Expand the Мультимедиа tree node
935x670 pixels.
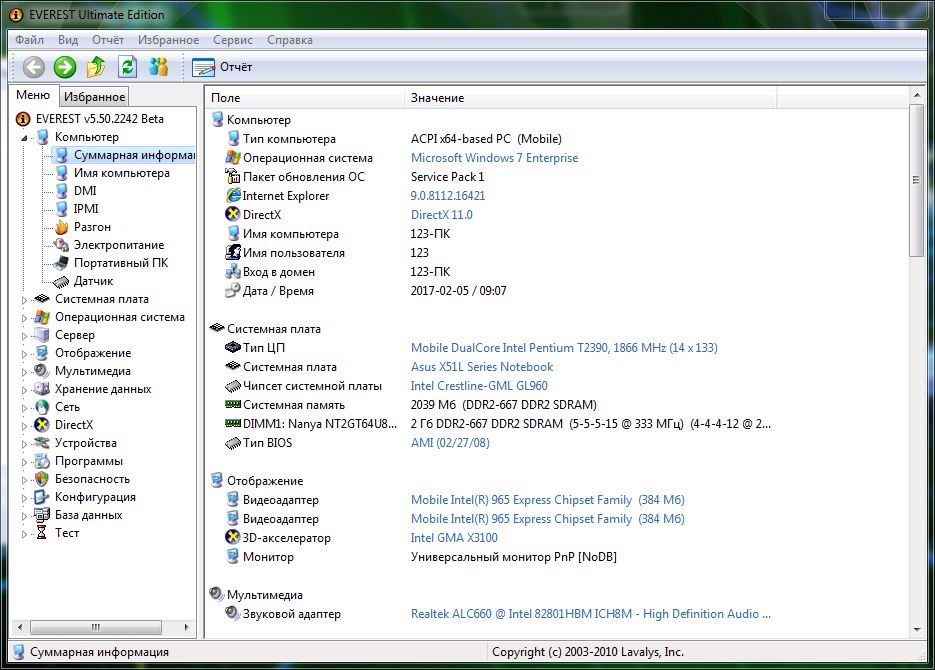click(24, 372)
